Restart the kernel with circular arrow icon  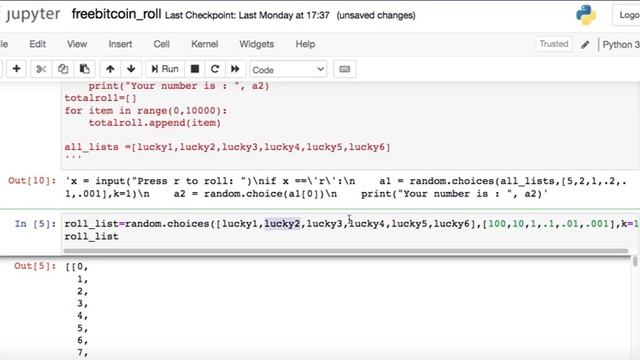click(x=215, y=69)
